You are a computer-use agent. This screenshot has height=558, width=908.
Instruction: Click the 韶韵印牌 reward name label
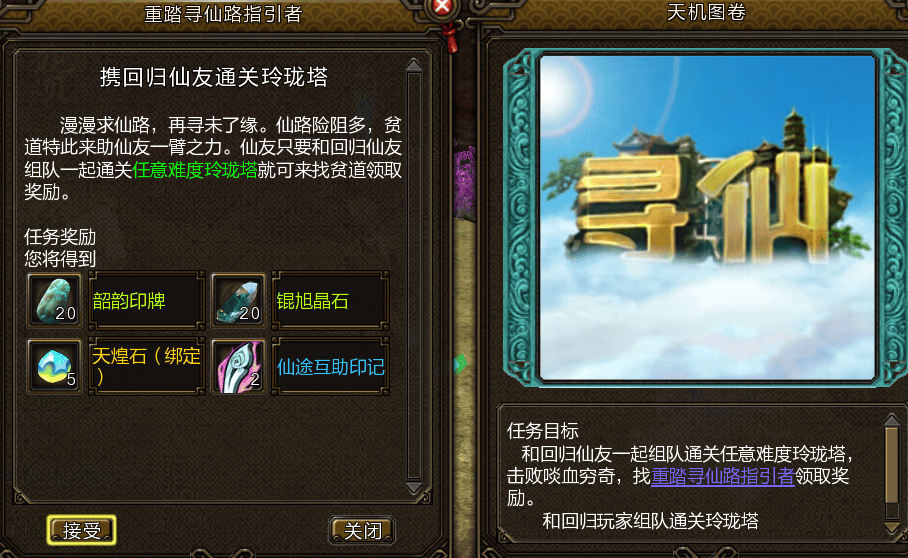(129, 301)
